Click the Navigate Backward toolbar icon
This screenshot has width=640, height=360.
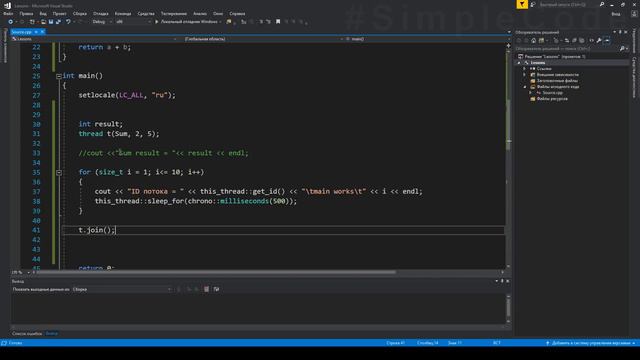(x=10, y=22)
